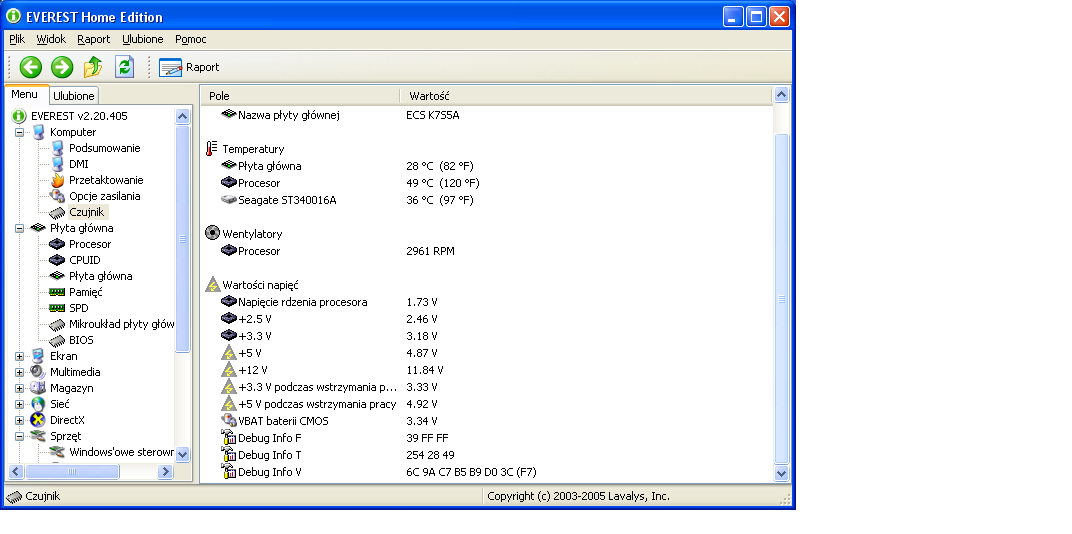Screen dimensions: 1072x534
Task: Click the Opcje zasilania icon
Action: 57,196
